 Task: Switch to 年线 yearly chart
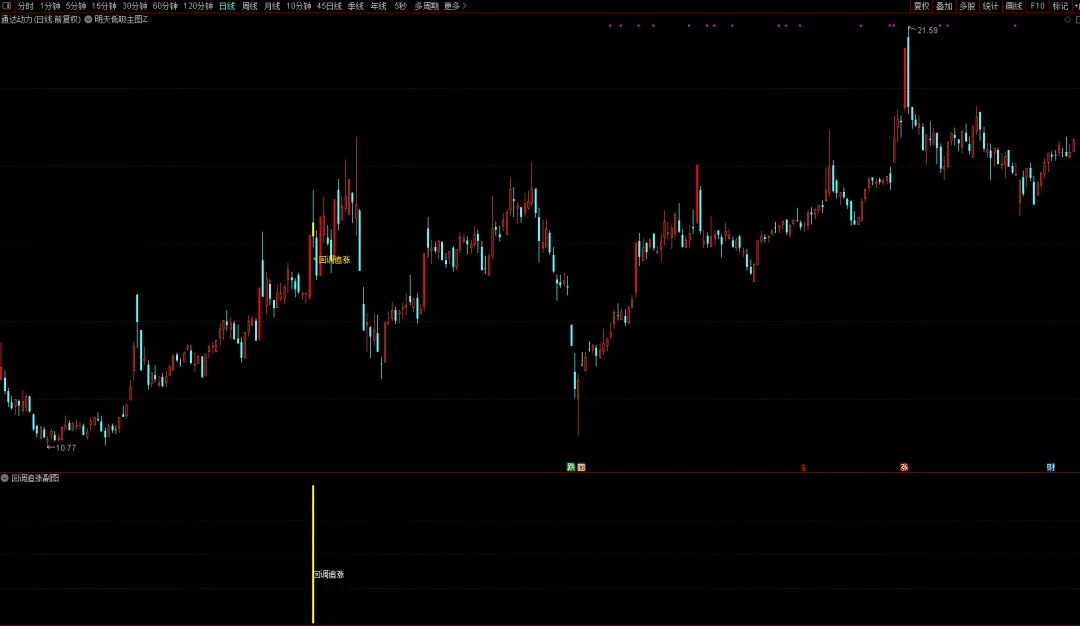[x=378, y=6]
